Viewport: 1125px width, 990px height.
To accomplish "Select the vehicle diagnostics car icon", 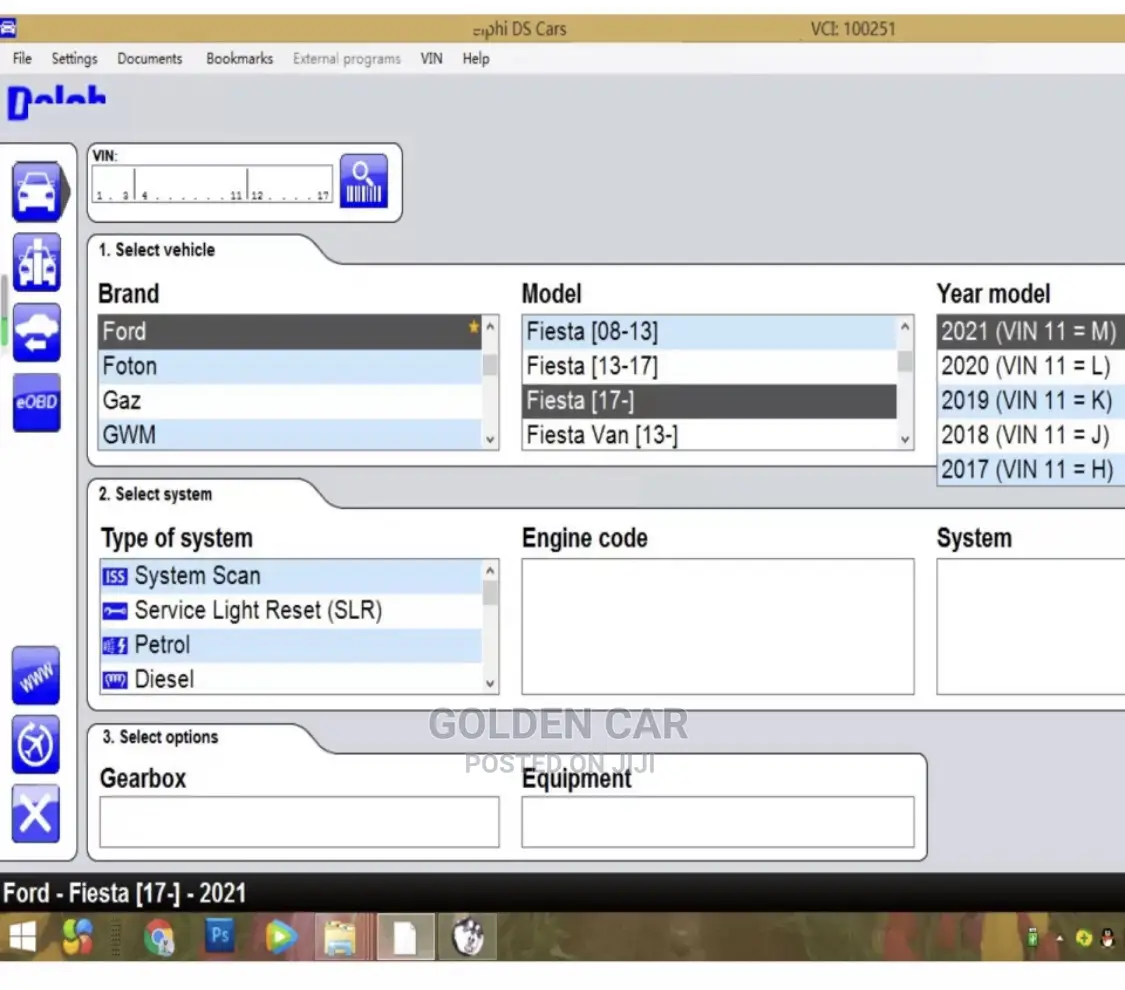I will [37, 191].
